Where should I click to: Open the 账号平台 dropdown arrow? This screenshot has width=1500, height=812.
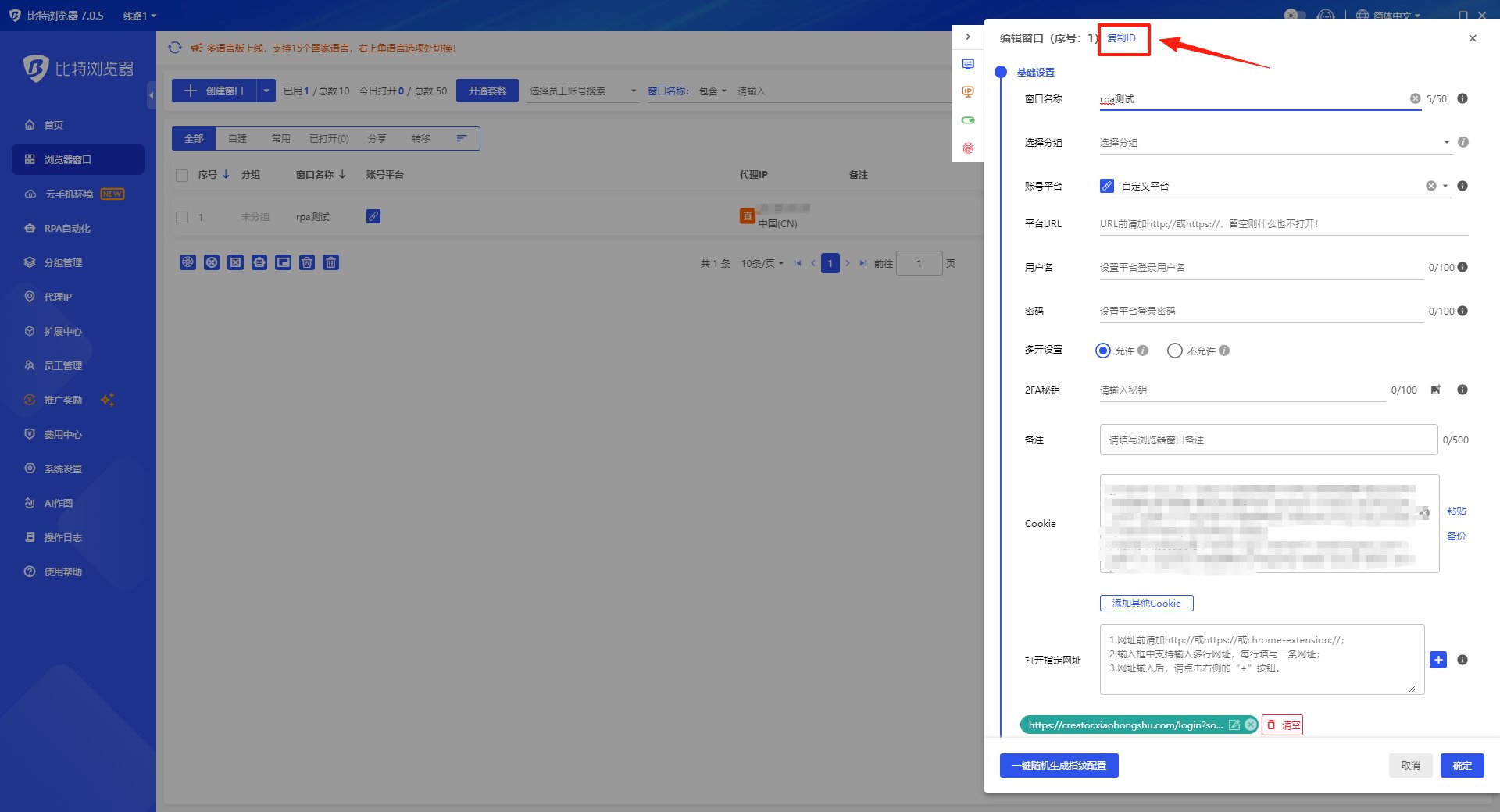point(1445,186)
